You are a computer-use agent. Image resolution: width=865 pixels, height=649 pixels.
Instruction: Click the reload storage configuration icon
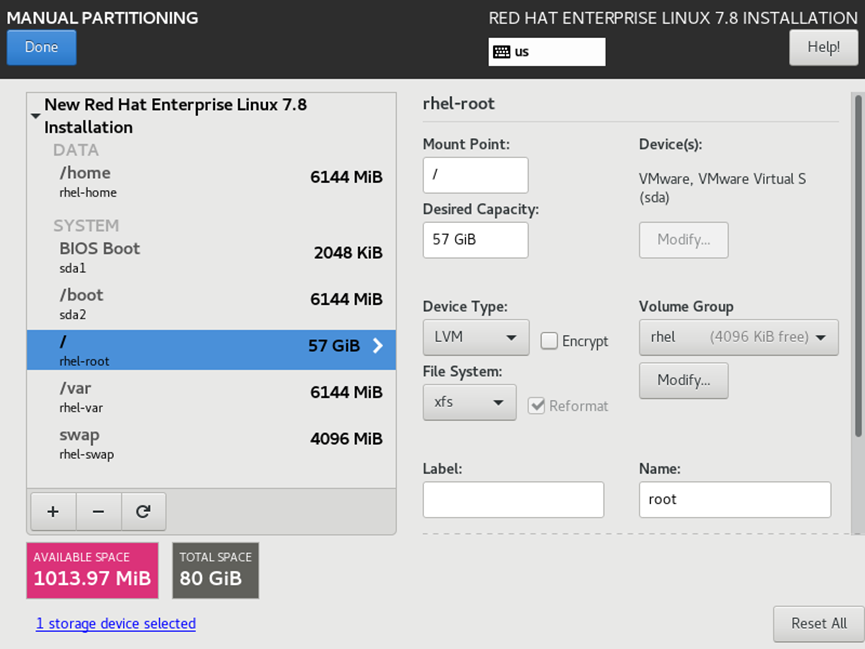143,511
